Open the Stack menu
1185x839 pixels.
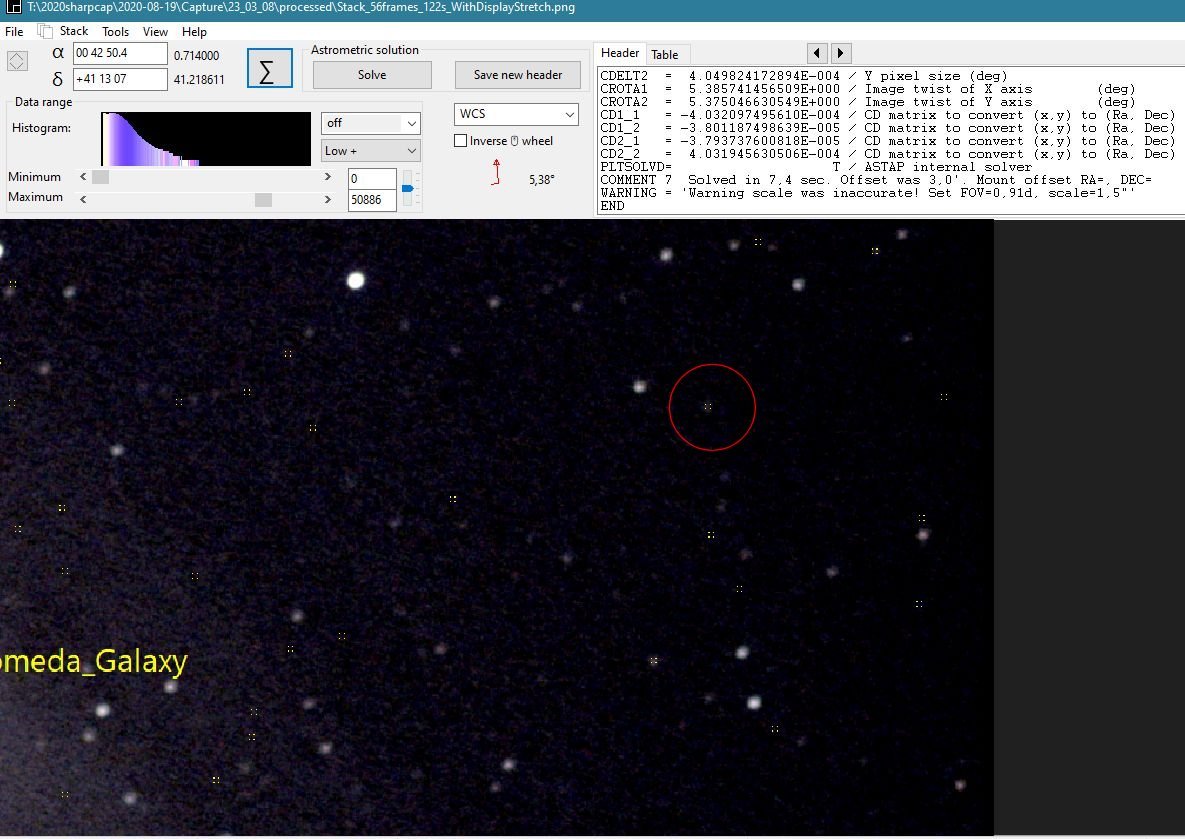point(74,31)
